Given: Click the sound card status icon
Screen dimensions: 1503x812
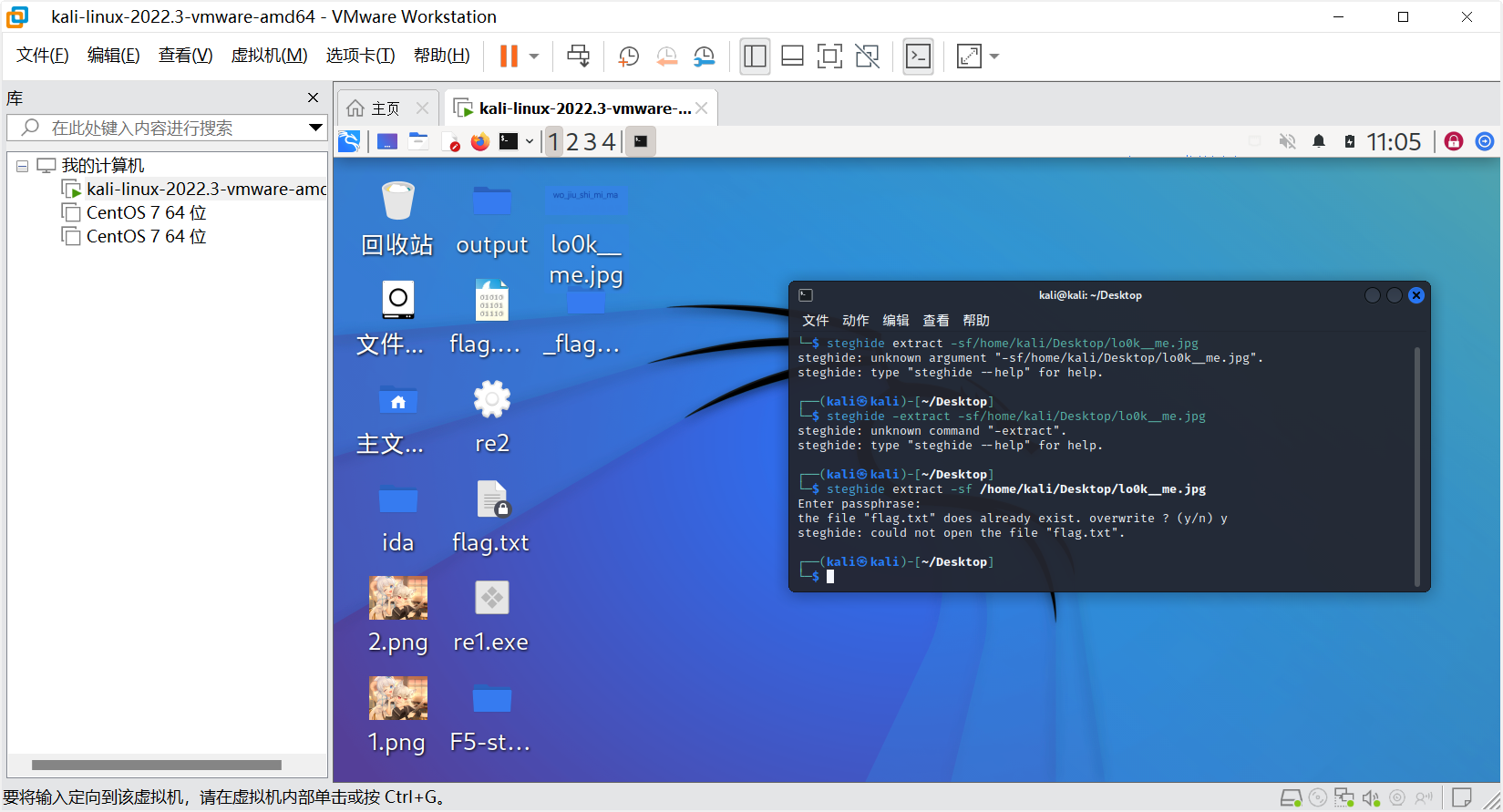Looking at the screenshot, I should pyautogui.click(x=1371, y=798).
